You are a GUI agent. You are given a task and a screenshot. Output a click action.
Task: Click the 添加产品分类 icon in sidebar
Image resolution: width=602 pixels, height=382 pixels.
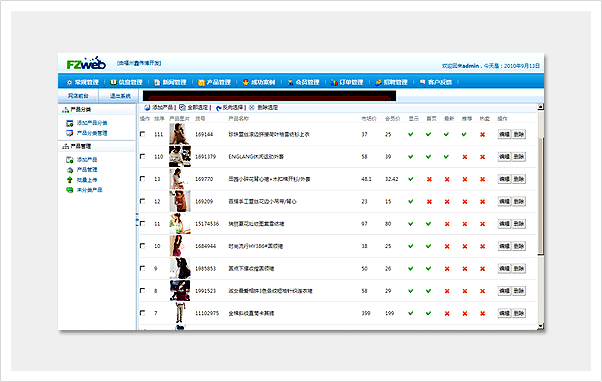click(x=69, y=123)
